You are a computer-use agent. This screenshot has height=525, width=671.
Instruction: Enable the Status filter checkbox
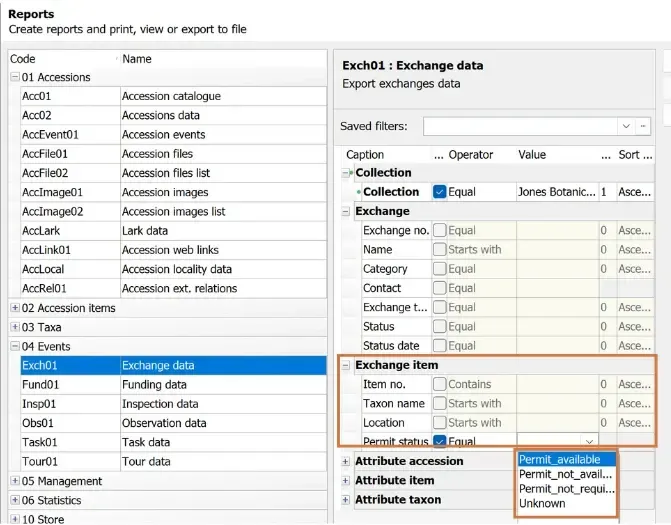439,326
